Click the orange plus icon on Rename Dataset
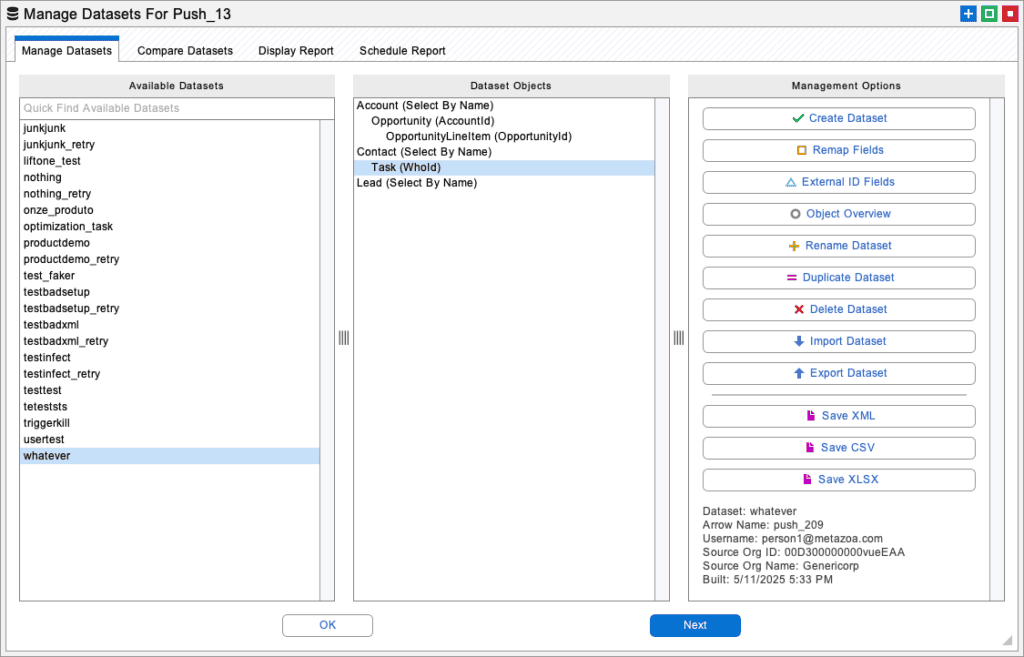The width and height of the screenshot is (1024, 657). click(793, 246)
